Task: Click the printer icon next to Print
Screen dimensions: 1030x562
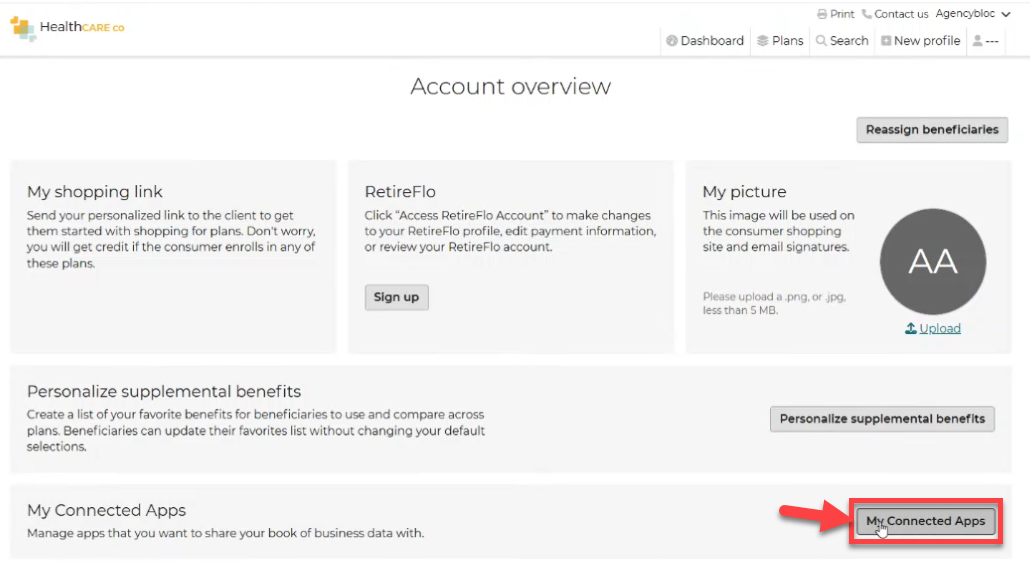Action: coord(822,14)
